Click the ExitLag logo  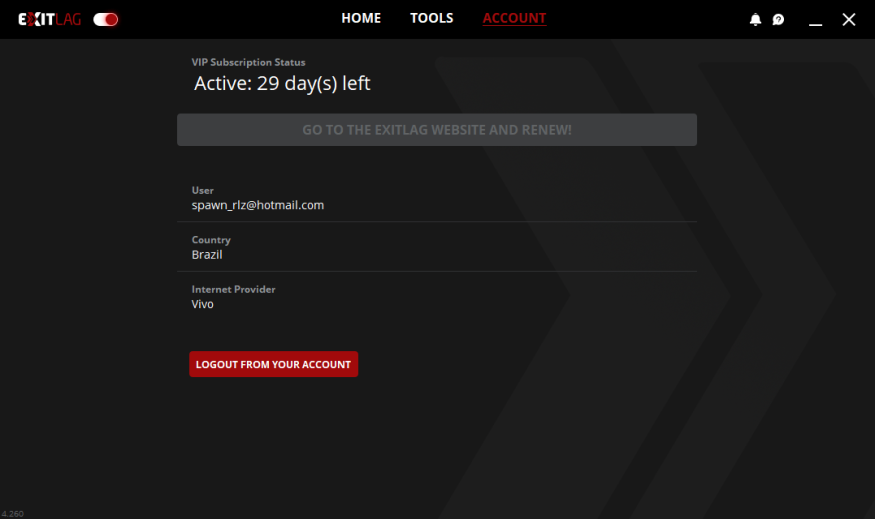50,20
